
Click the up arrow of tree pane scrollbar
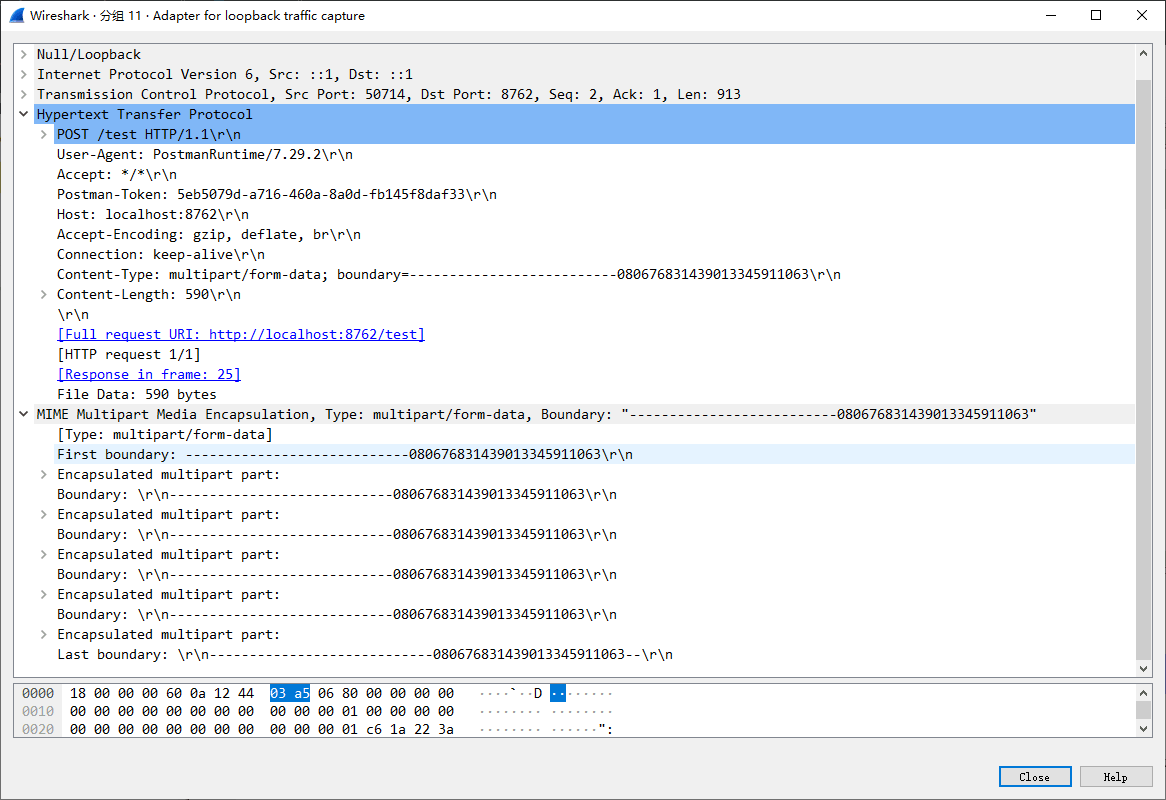[x=1144, y=53]
